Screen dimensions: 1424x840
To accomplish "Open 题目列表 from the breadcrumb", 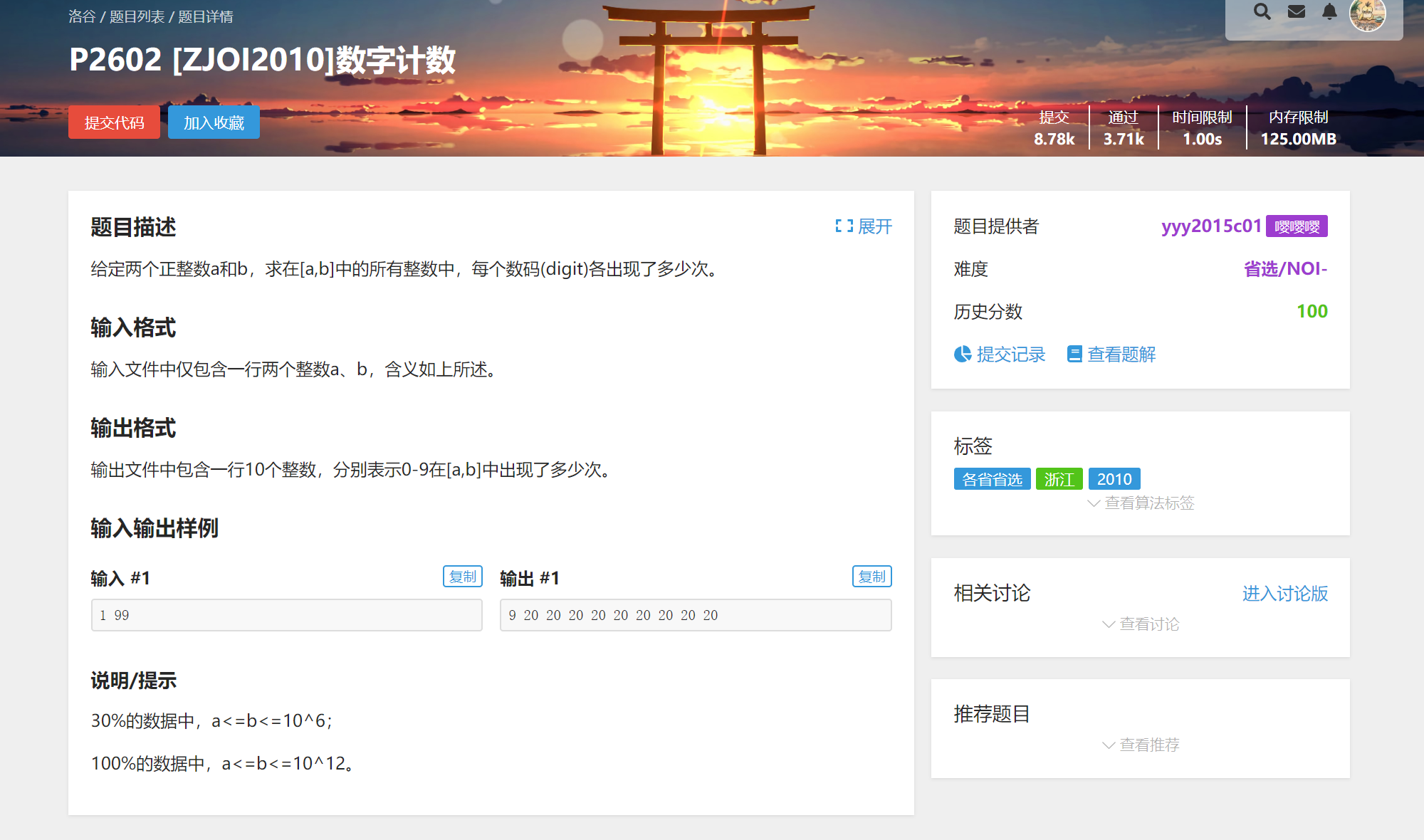I will [x=136, y=16].
